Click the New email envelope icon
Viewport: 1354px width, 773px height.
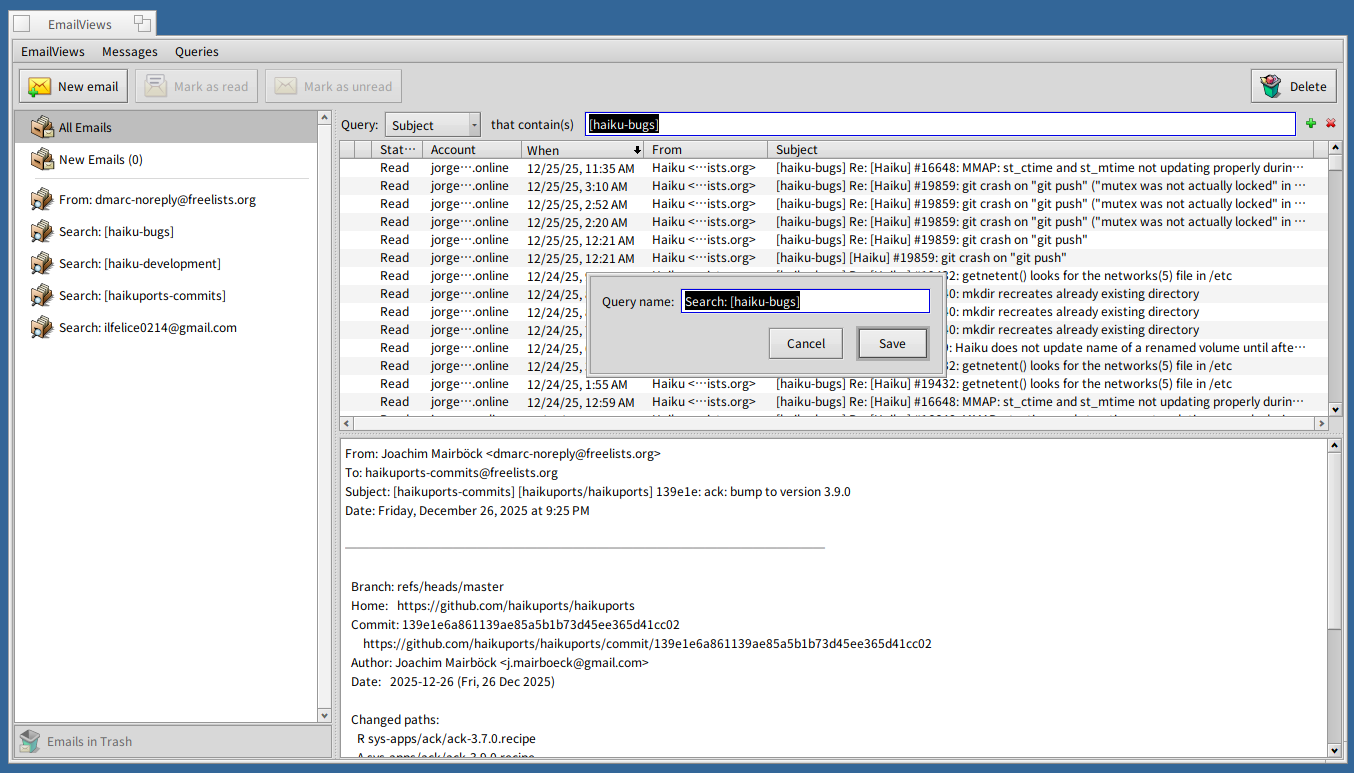39,87
